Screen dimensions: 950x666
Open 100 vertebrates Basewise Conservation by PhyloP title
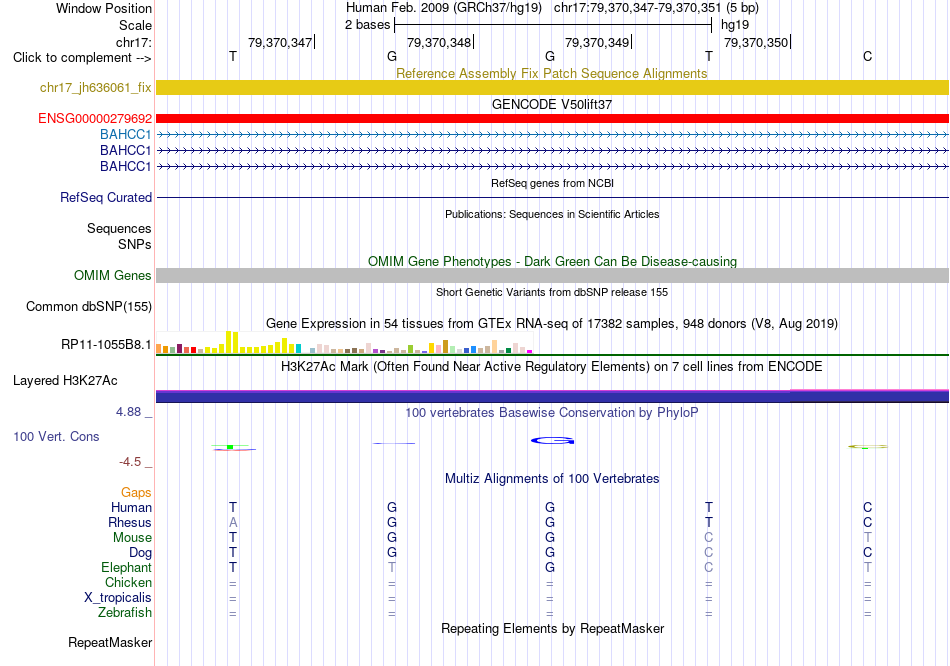click(x=552, y=413)
